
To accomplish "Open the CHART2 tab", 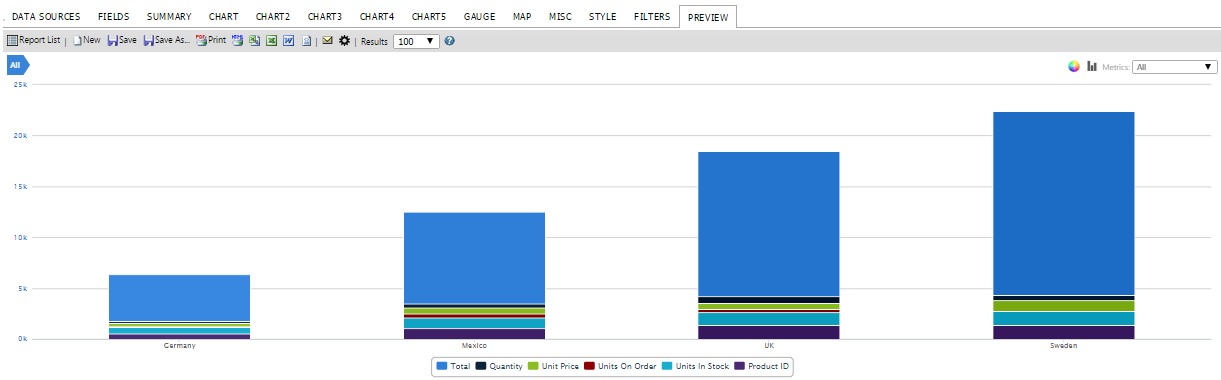I will point(273,17).
